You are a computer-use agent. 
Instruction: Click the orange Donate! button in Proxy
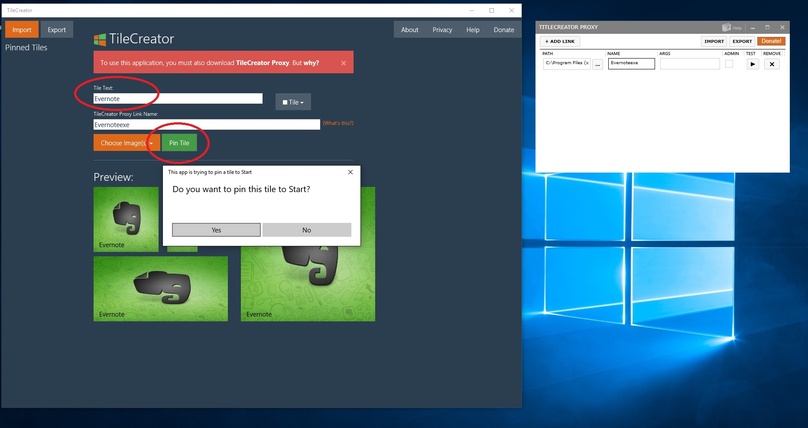point(771,41)
